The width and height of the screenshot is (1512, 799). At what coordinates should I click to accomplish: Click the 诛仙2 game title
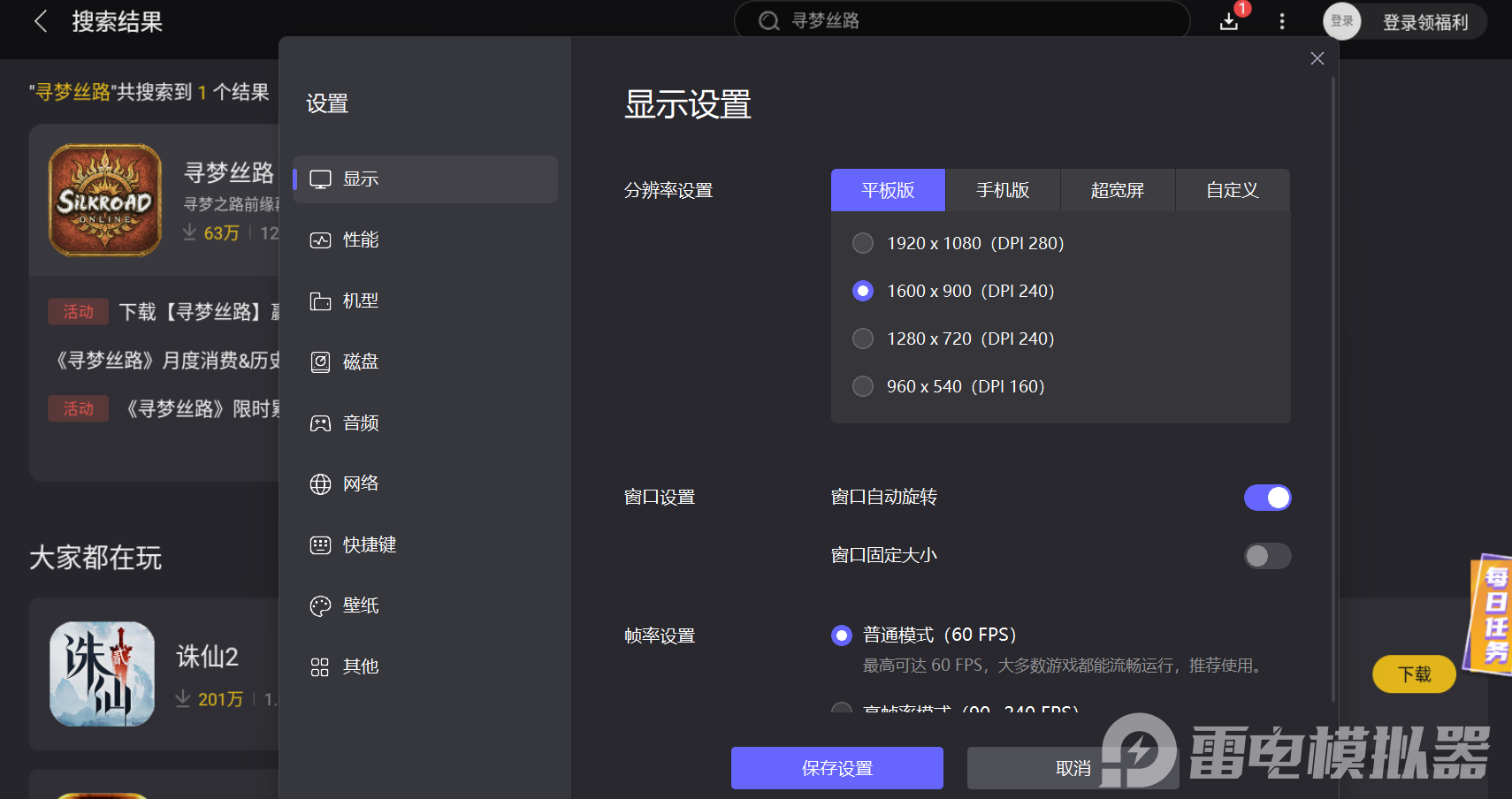click(208, 657)
